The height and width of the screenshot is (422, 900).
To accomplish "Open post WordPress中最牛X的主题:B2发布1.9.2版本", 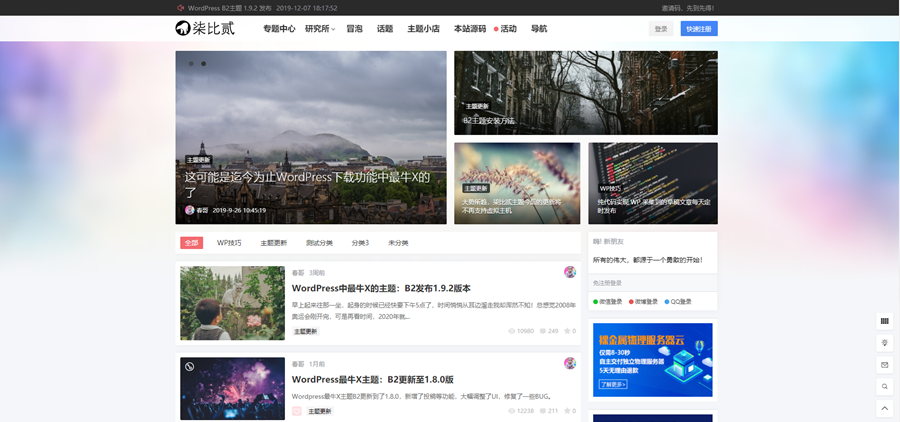I will (381, 288).
